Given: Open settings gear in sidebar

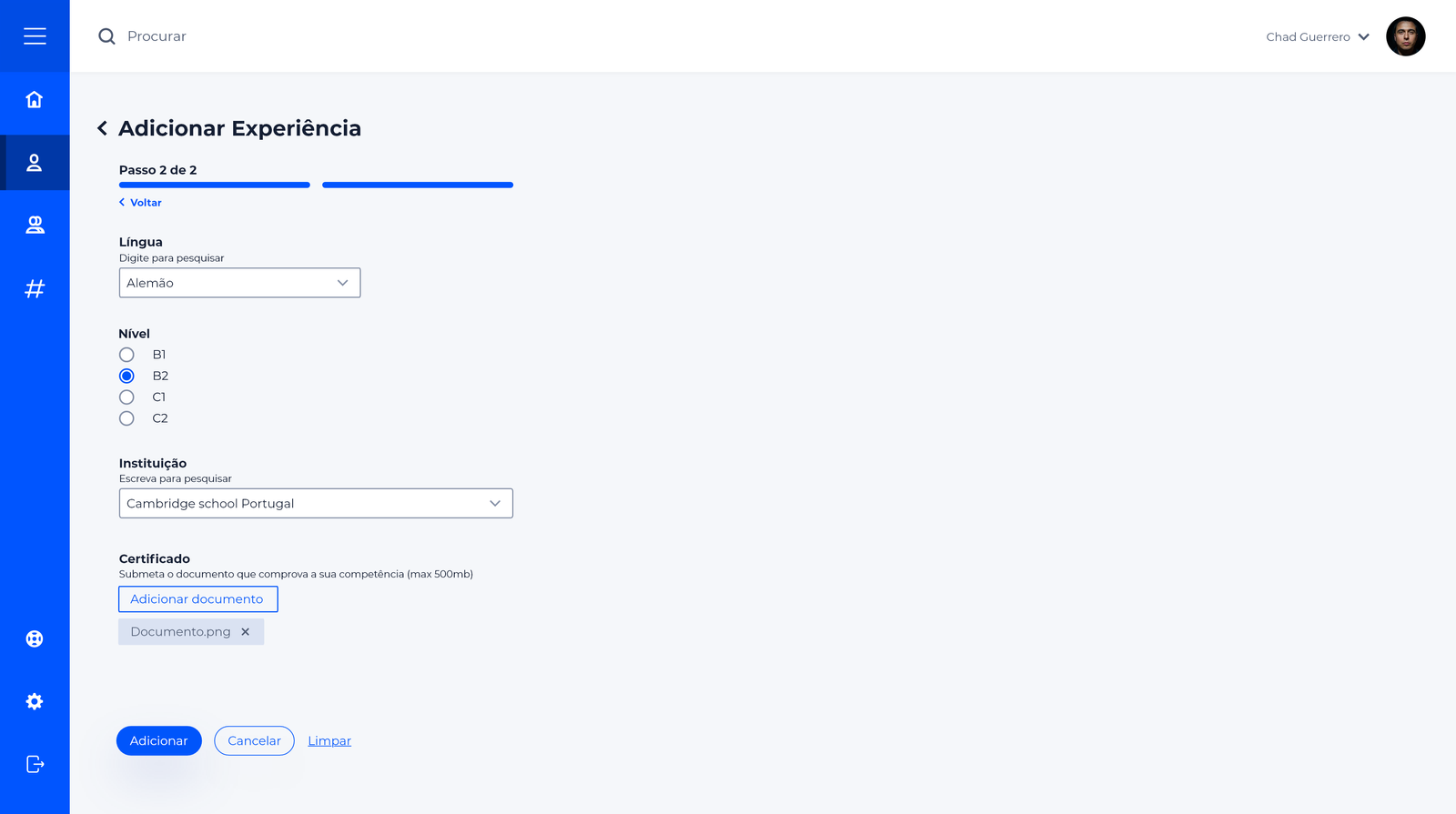Looking at the screenshot, I should coord(35,701).
